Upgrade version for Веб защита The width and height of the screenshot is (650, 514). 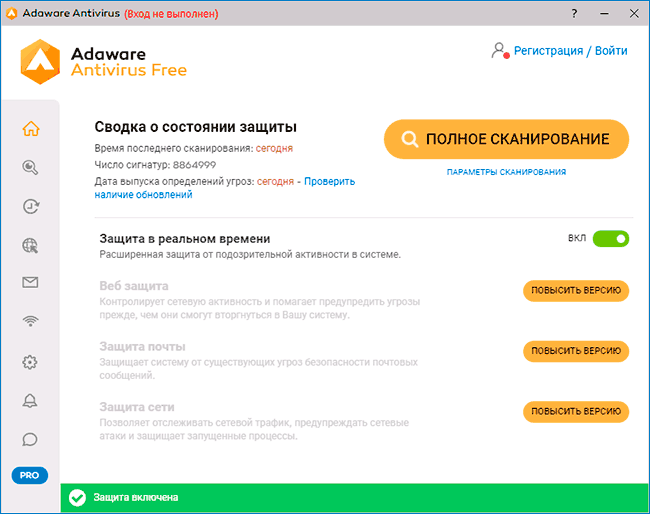(x=576, y=291)
